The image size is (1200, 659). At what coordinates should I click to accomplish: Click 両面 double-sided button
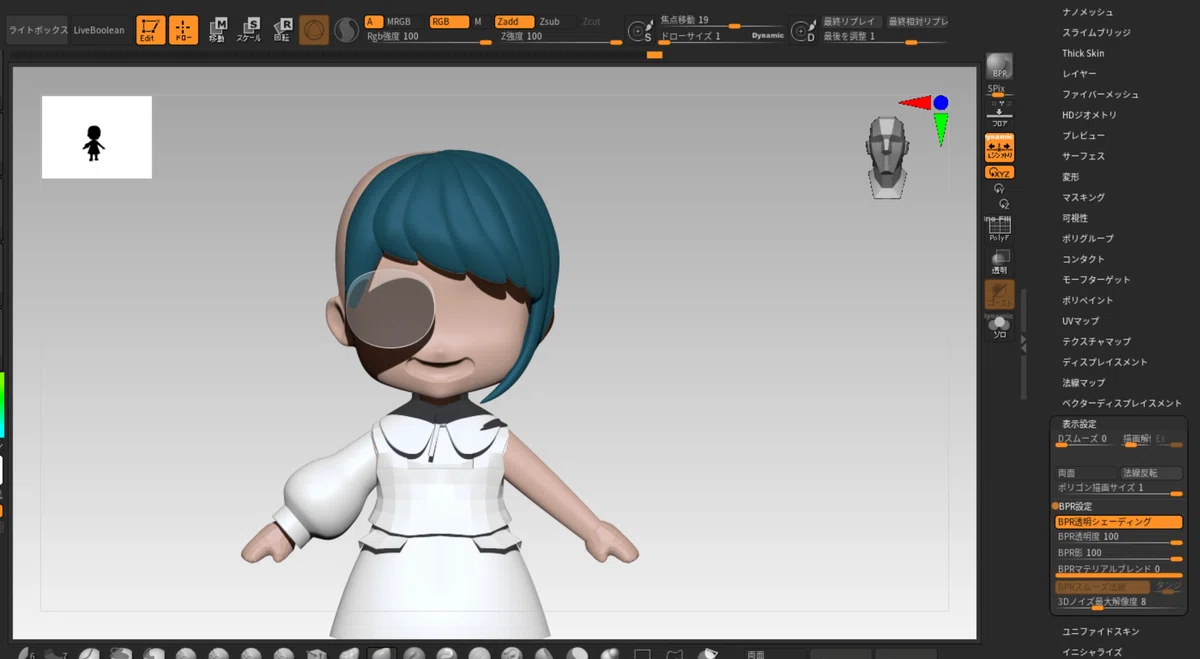point(1085,472)
